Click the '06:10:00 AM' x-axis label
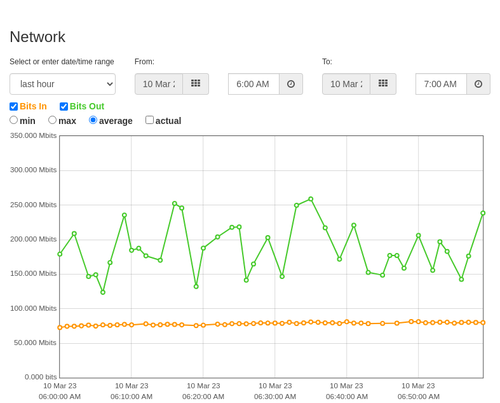The image size is (500, 403). coord(131,397)
